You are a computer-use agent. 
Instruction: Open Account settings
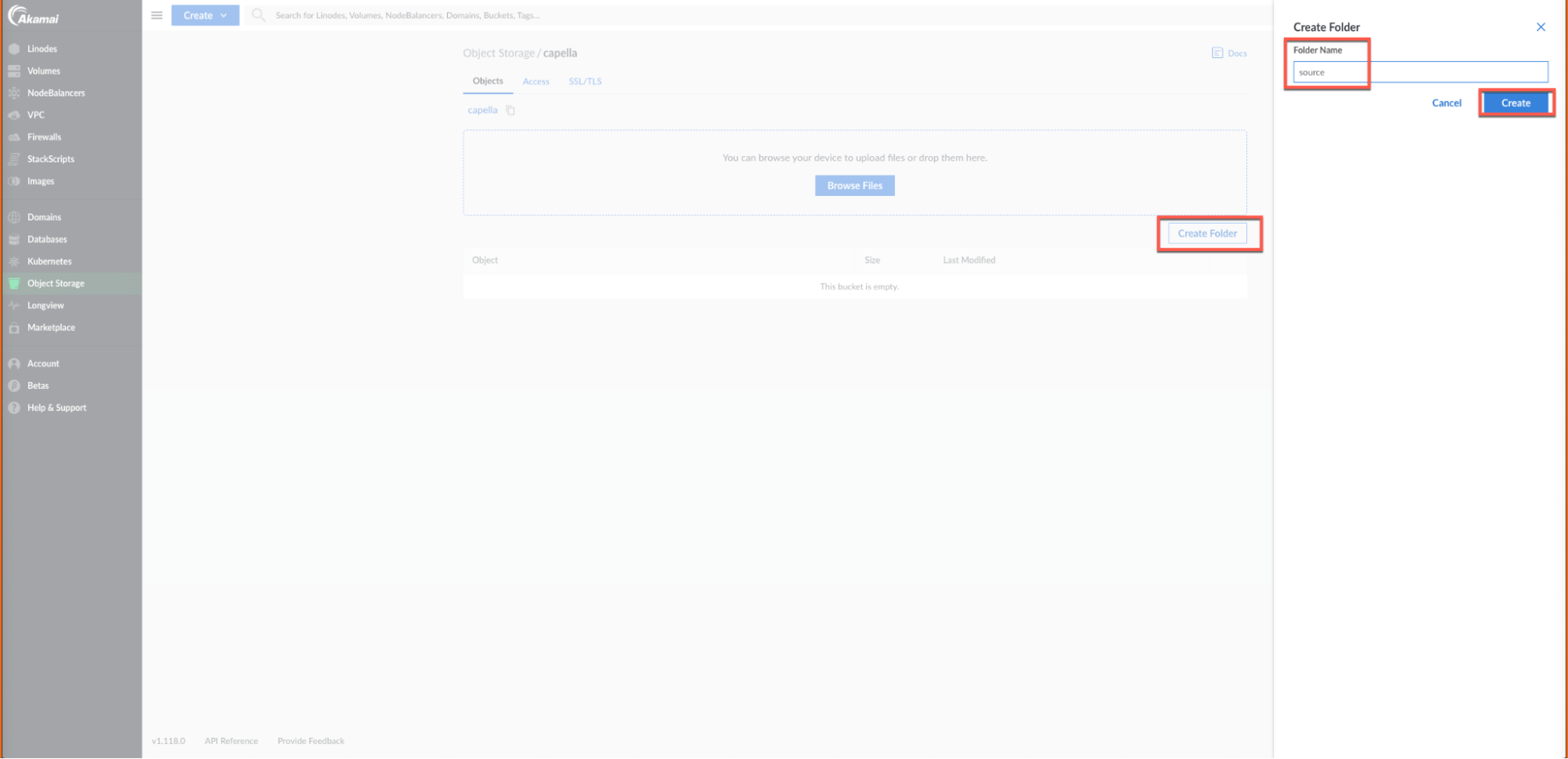[43, 363]
